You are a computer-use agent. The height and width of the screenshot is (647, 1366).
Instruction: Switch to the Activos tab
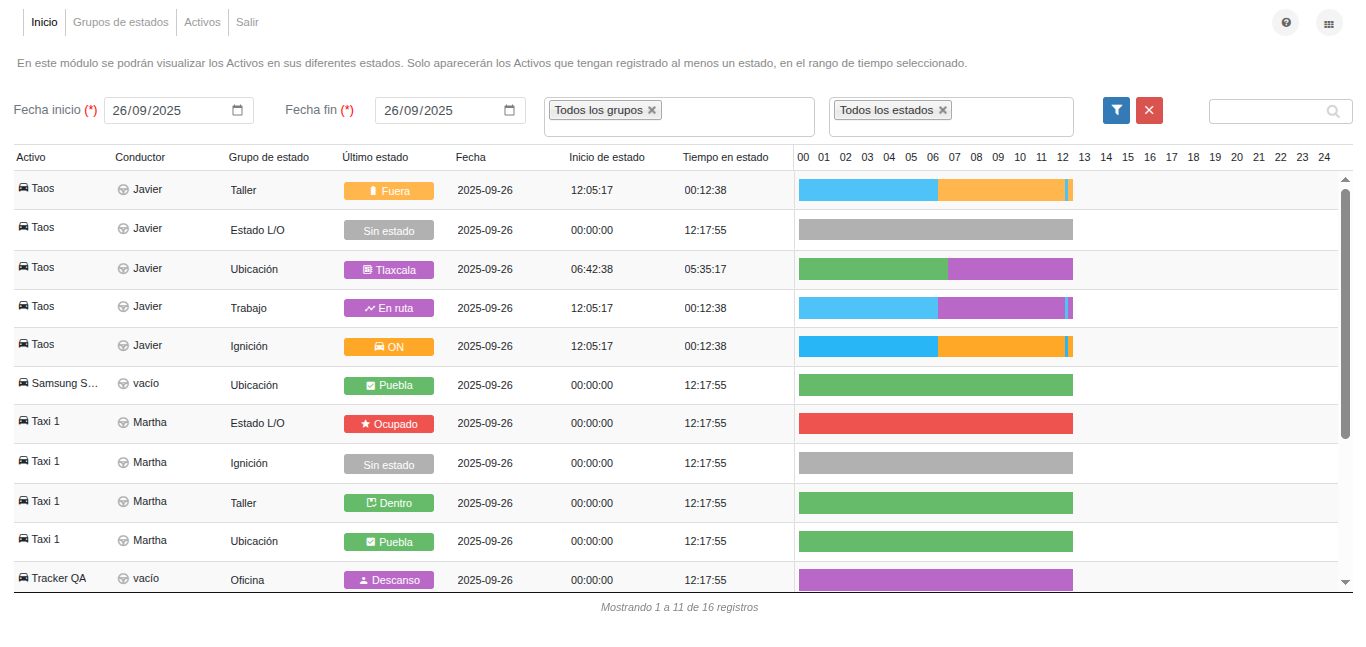202,22
